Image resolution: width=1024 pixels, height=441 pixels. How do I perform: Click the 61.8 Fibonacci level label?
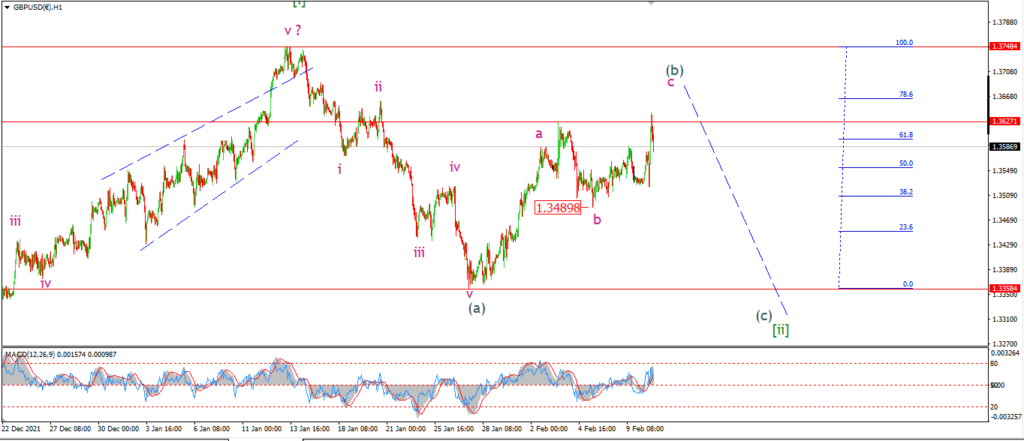[906, 135]
